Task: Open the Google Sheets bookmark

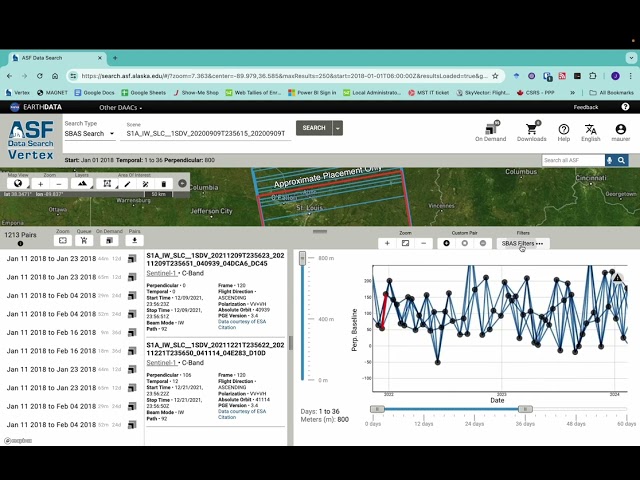Action: (x=143, y=93)
